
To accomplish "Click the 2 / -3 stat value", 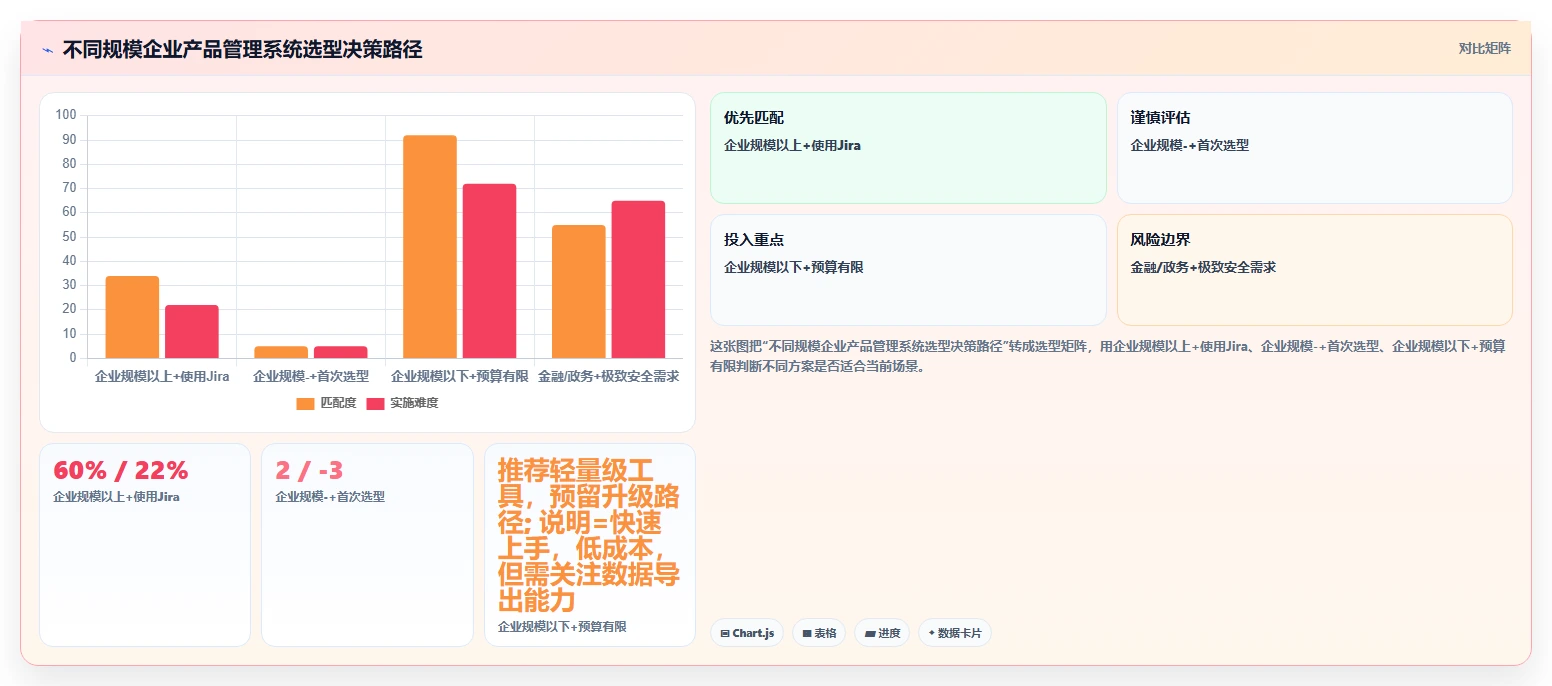I will (309, 470).
